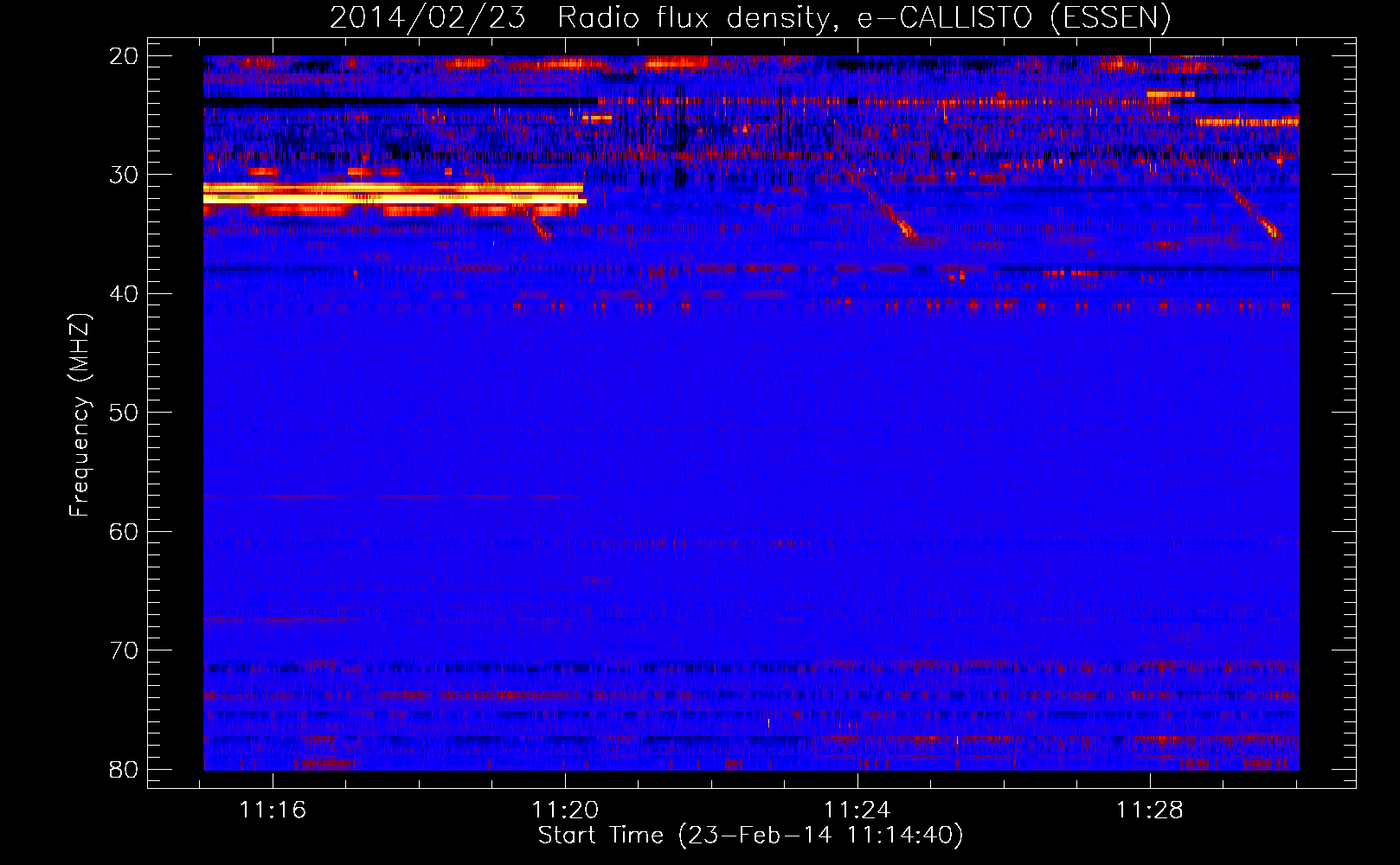Viewport: 1400px width, 865px height.
Task: Click the 30 frequency tick label
Action: (x=124, y=175)
